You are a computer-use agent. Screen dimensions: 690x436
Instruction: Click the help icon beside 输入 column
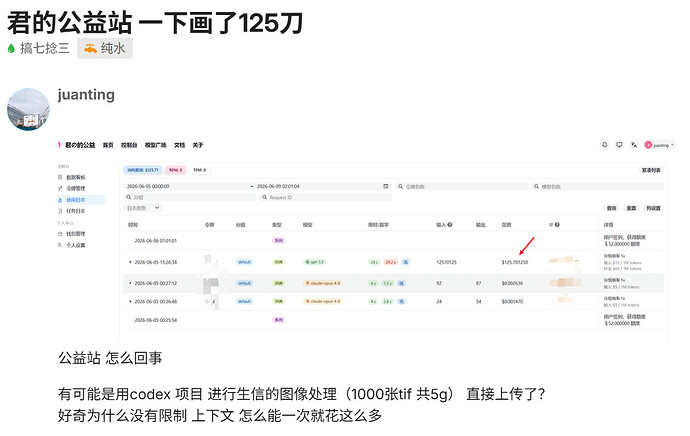pyautogui.click(x=450, y=225)
